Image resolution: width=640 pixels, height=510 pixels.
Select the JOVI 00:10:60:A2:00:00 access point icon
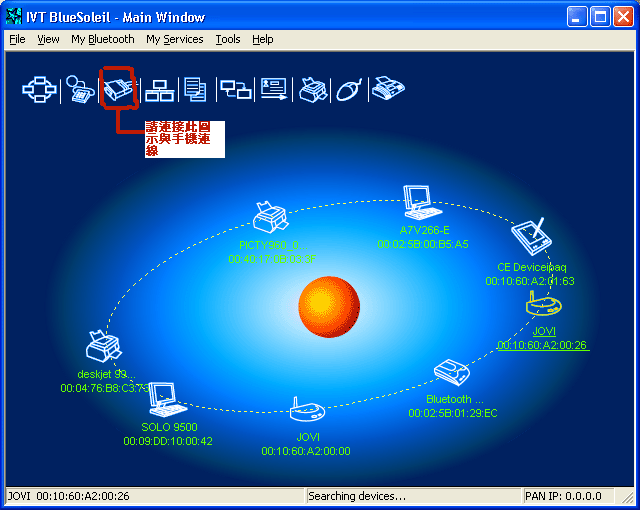307,409
